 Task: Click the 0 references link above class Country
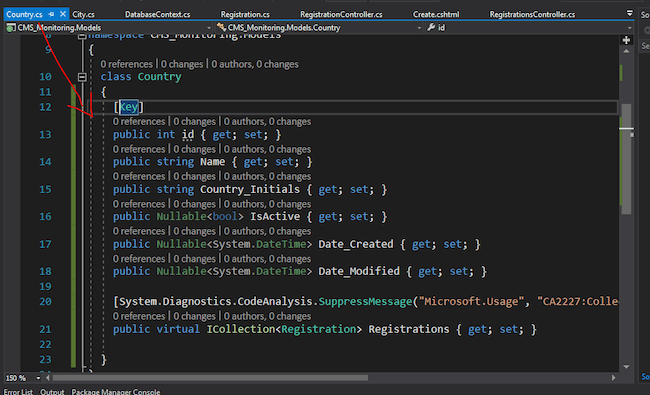coord(126,64)
